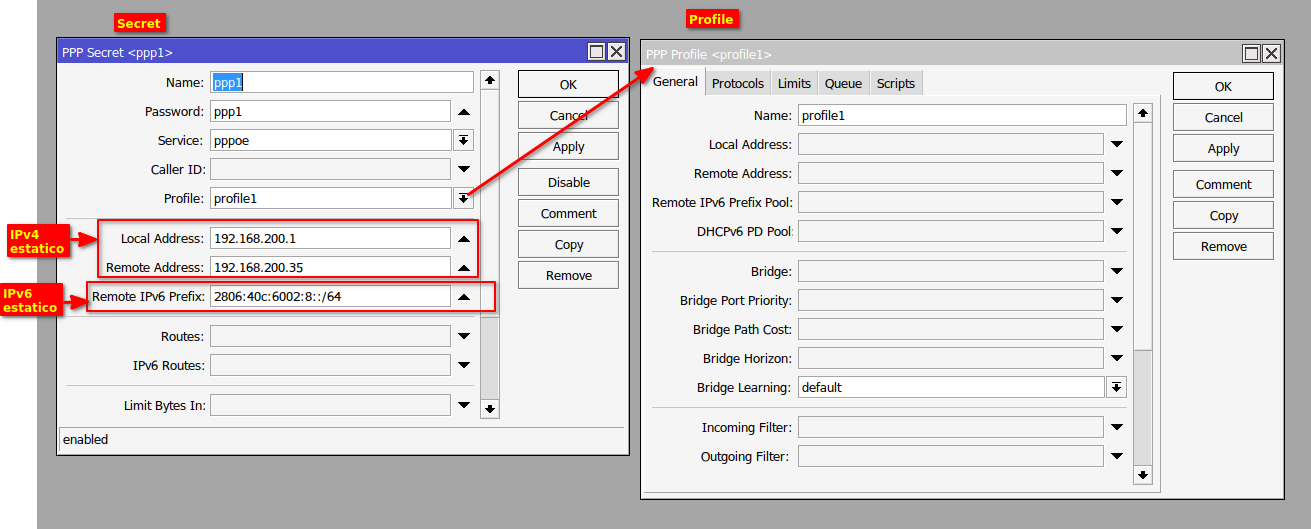
Task: Expand the DHCPv6 PD Pool field
Action: [x=1117, y=232]
